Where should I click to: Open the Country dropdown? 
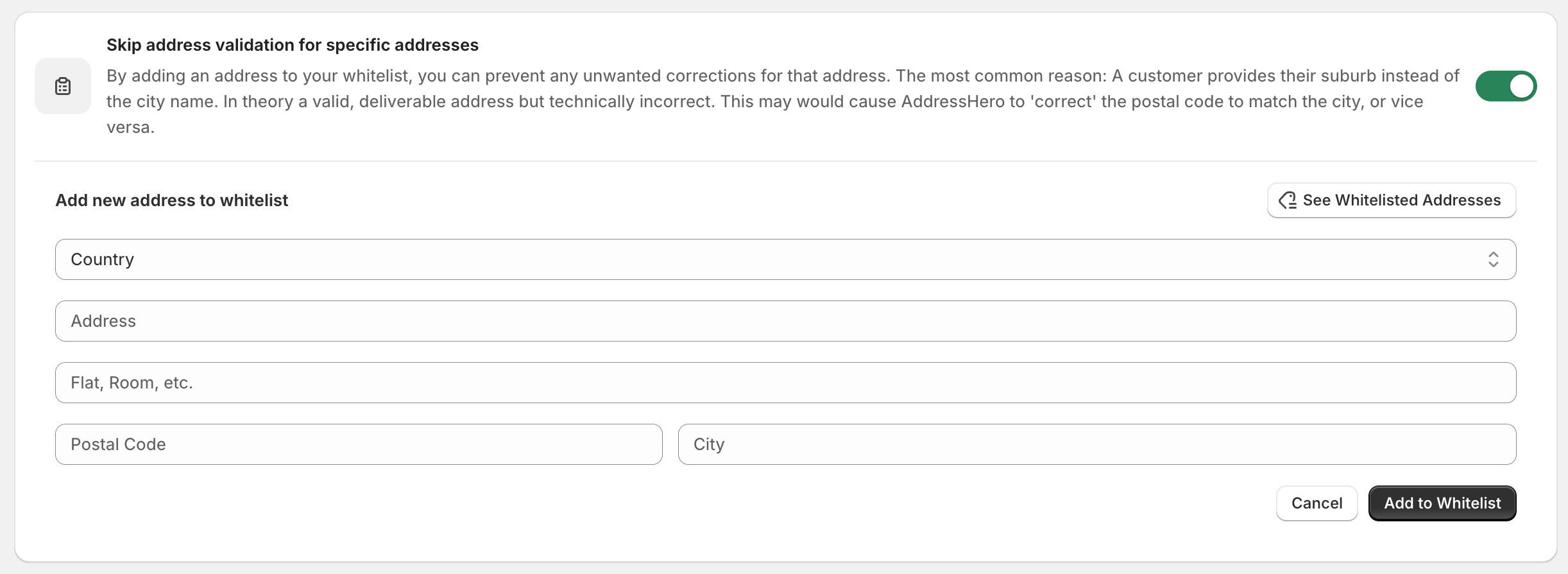point(785,259)
